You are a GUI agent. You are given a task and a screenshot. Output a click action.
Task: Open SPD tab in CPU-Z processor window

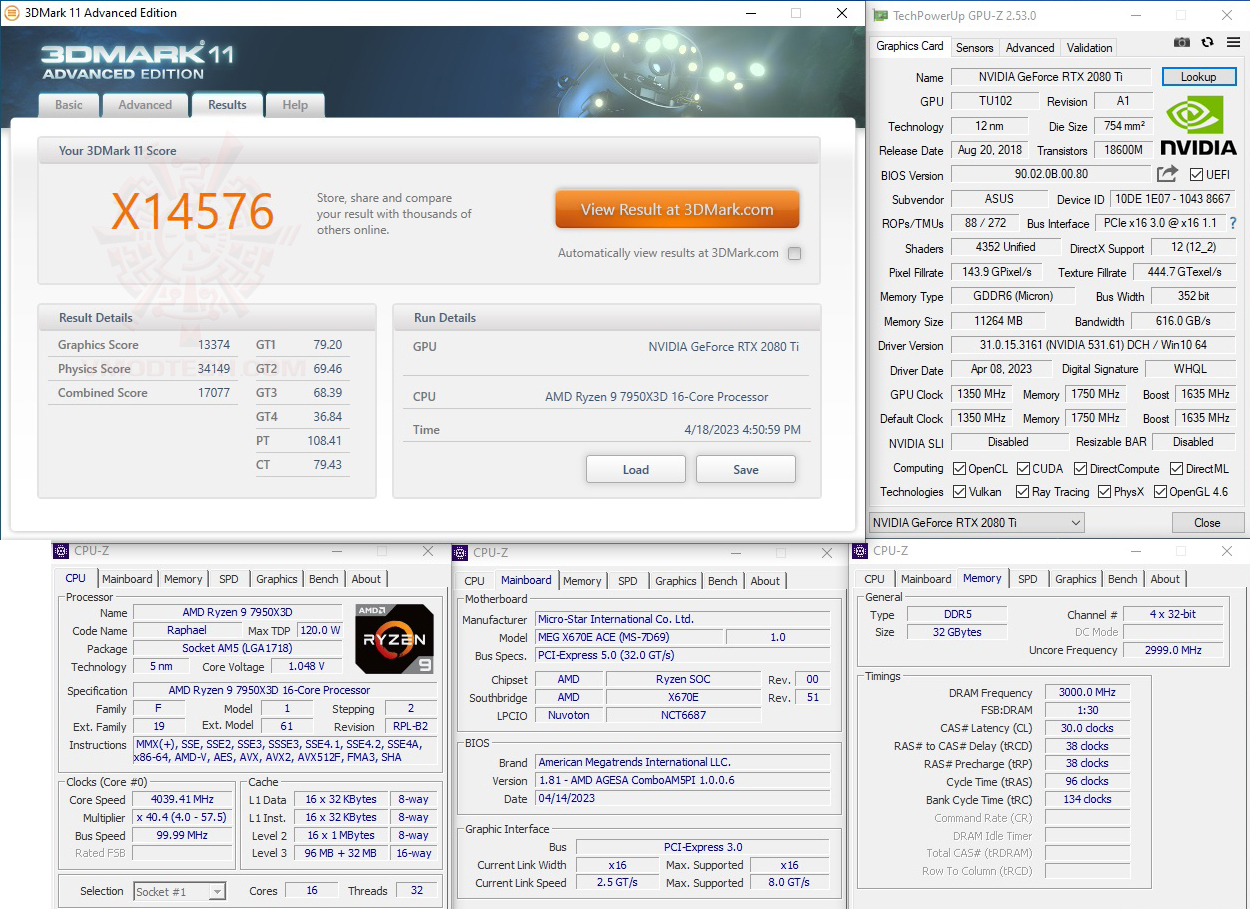pyautogui.click(x=229, y=579)
